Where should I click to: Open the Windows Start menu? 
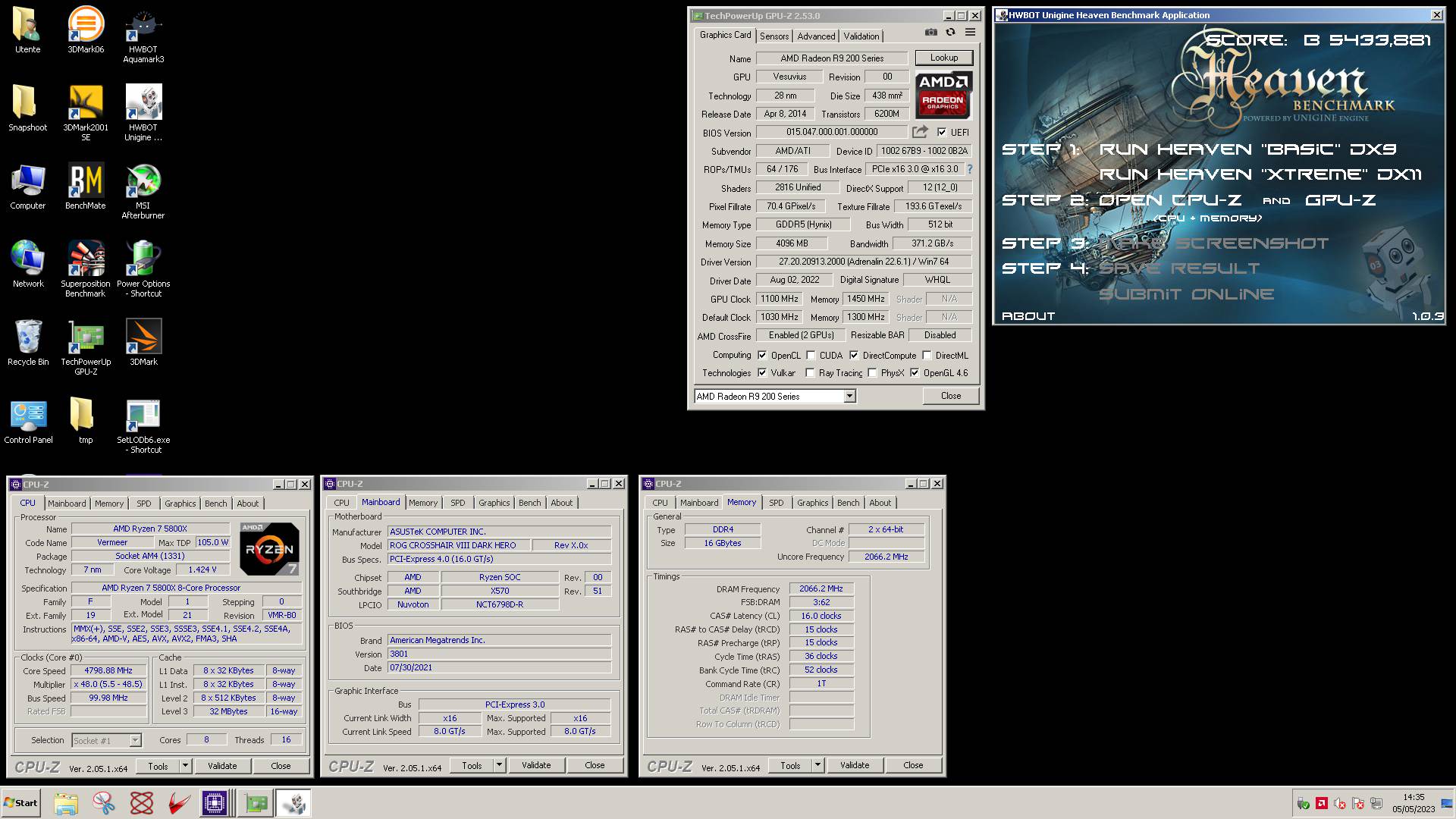(21, 803)
